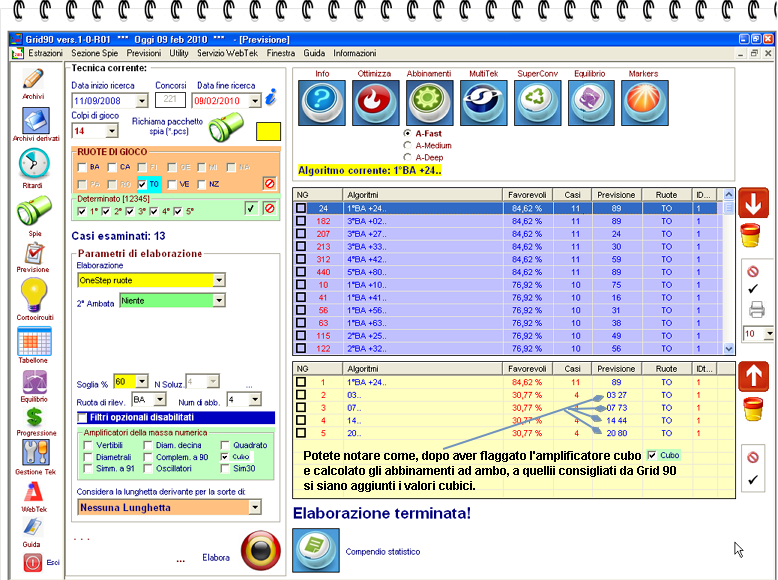
Task: Open the Compendio statistico icon
Action: tap(314, 549)
